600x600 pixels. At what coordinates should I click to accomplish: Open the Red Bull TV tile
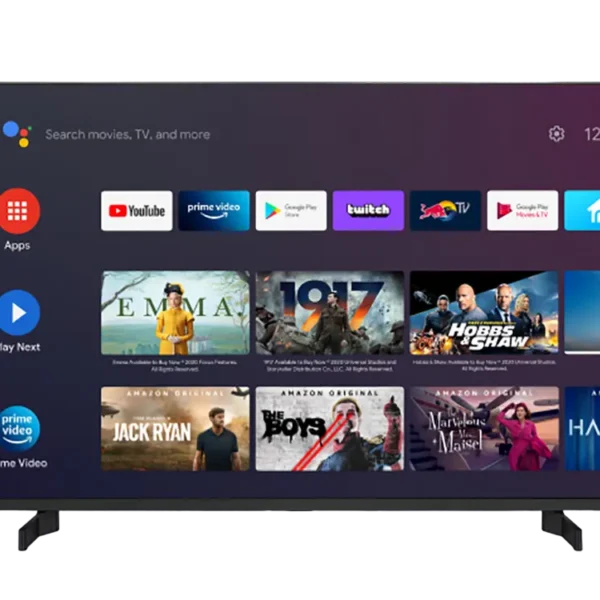tap(445, 211)
